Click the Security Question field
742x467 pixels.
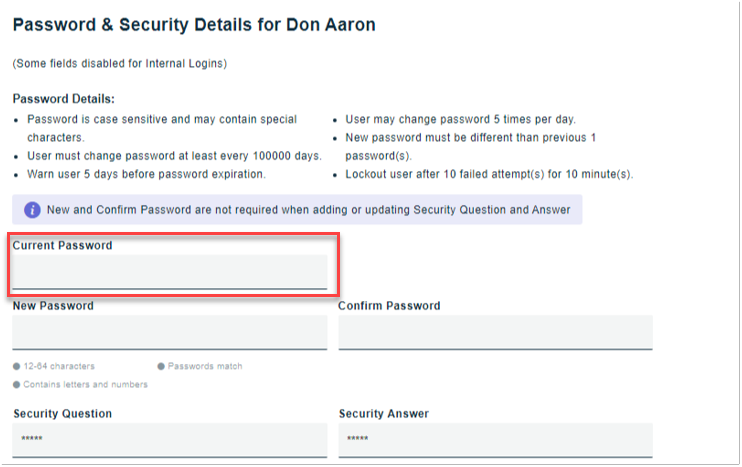(170, 441)
